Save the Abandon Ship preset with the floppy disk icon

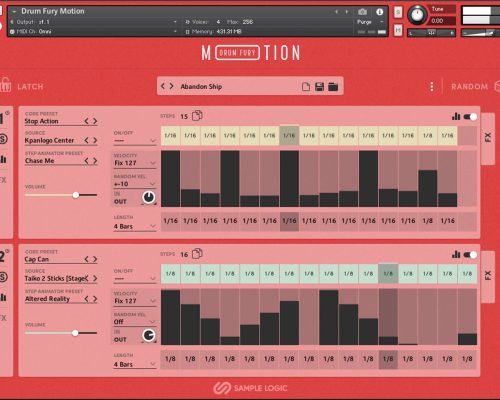point(319,87)
